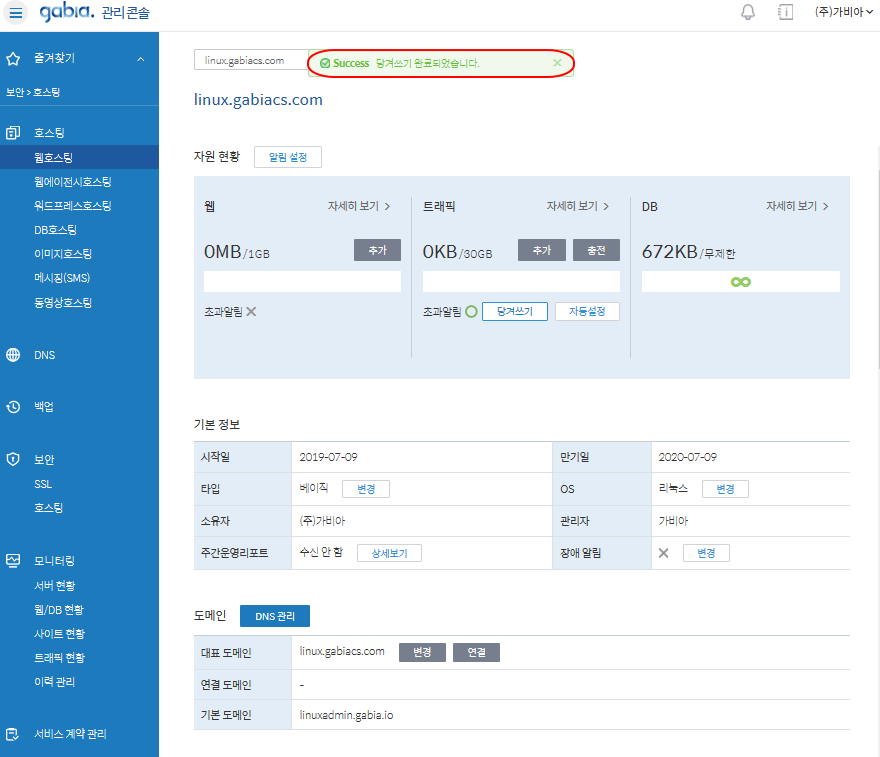Click the 백업 history clock icon
This screenshot has width=880, height=757.
pyautogui.click(x=13, y=406)
